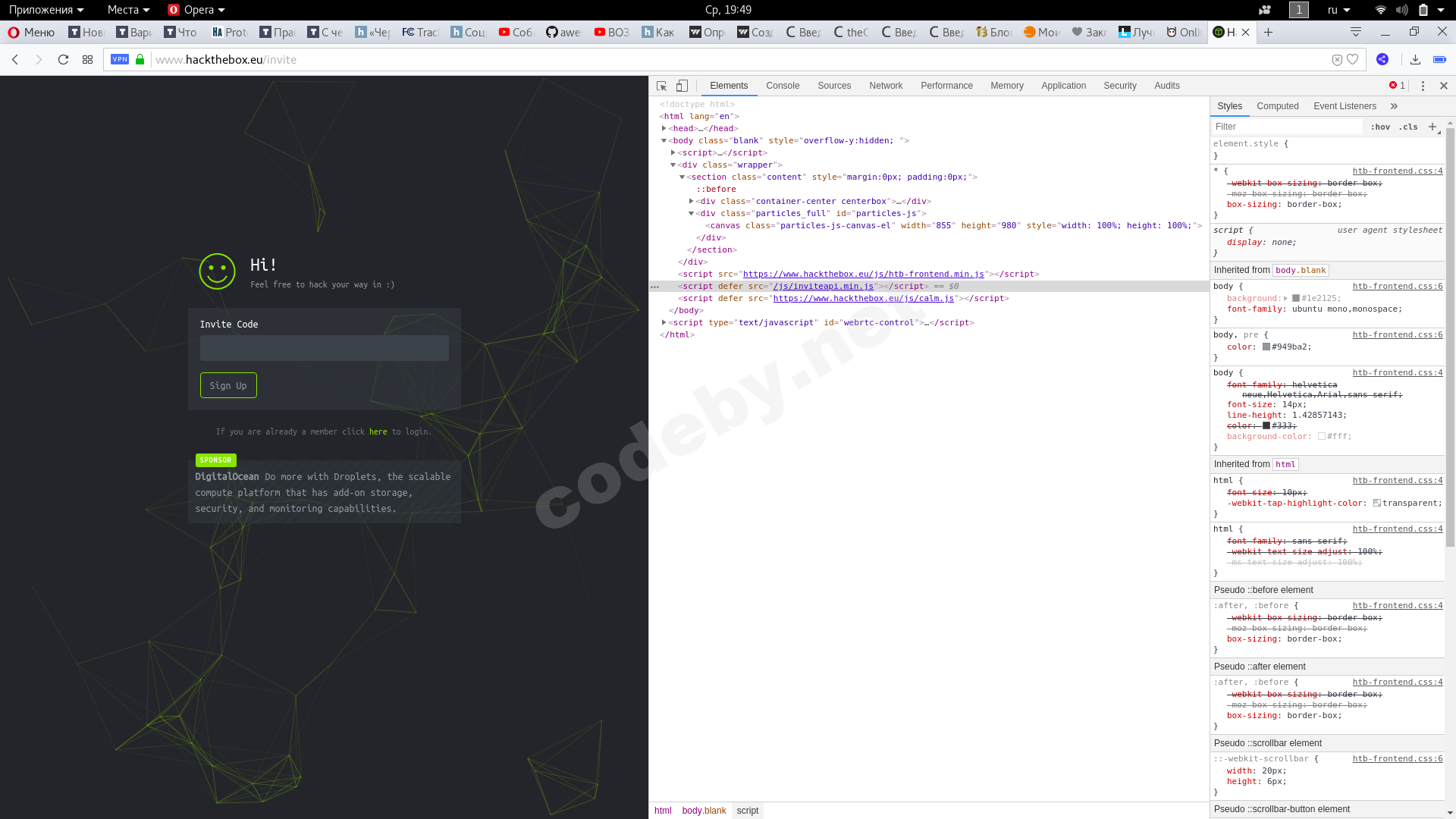Add new style rule plus icon

[1432, 127]
